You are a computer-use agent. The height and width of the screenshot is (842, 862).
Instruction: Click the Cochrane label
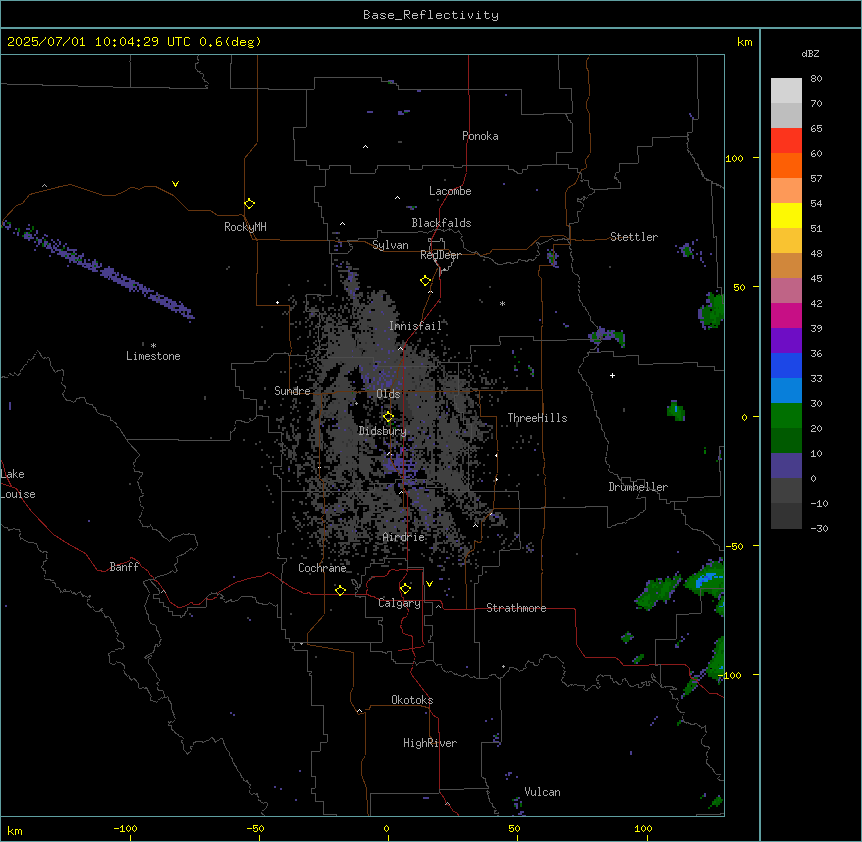[x=322, y=568]
